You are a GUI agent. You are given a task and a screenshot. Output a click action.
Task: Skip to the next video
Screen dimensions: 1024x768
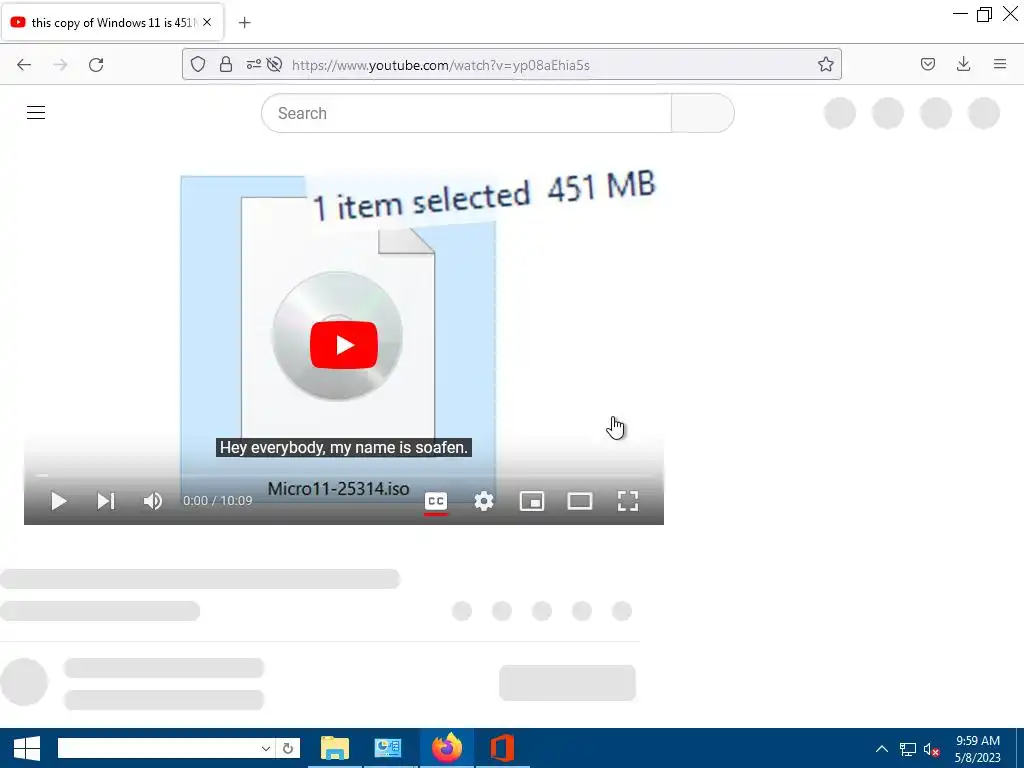tap(106, 501)
